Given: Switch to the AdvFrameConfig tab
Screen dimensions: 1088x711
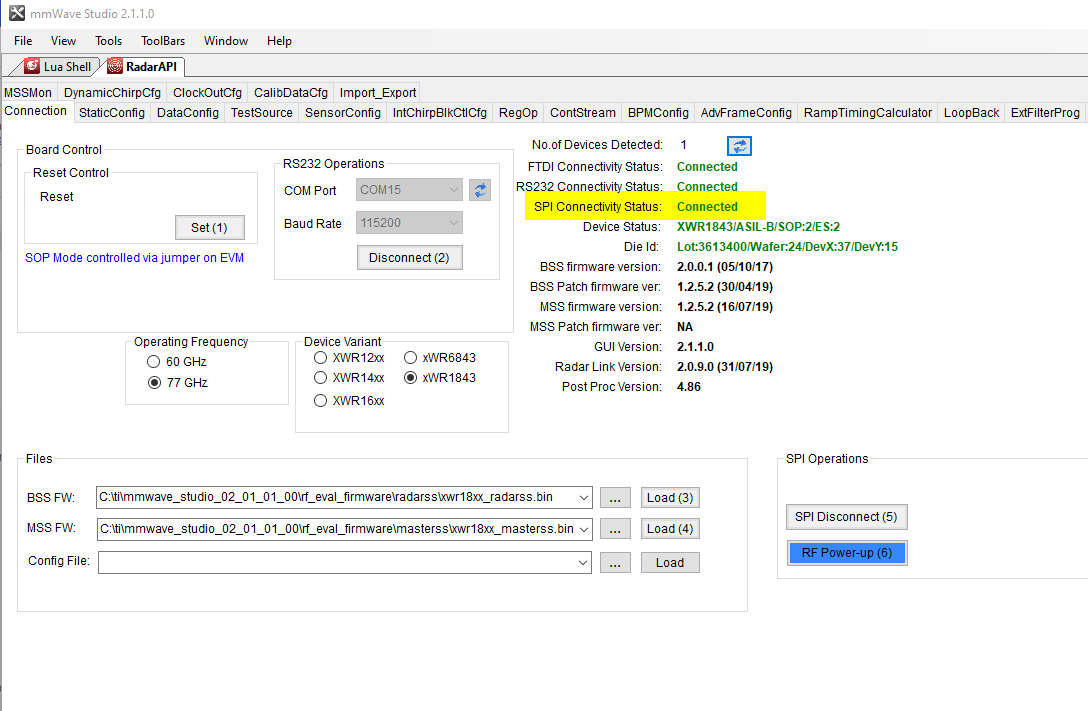Looking at the screenshot, I should click(746, 112).
